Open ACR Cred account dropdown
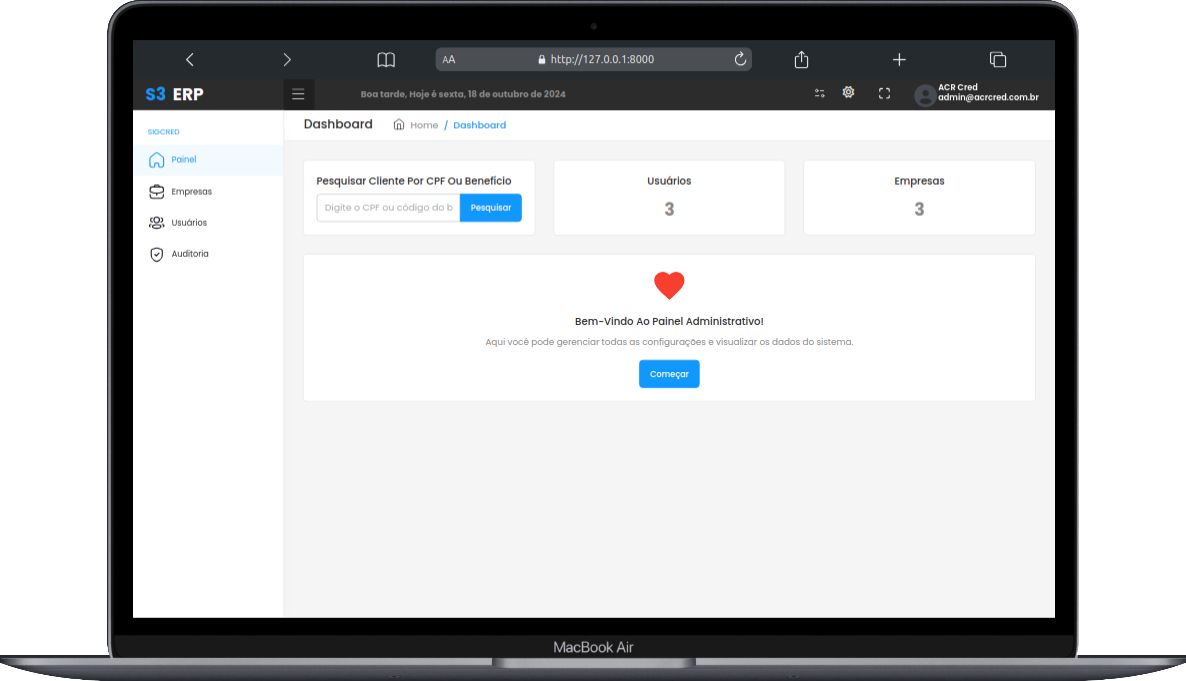Screen dimensions: 1186x681 tap(988, 92)
